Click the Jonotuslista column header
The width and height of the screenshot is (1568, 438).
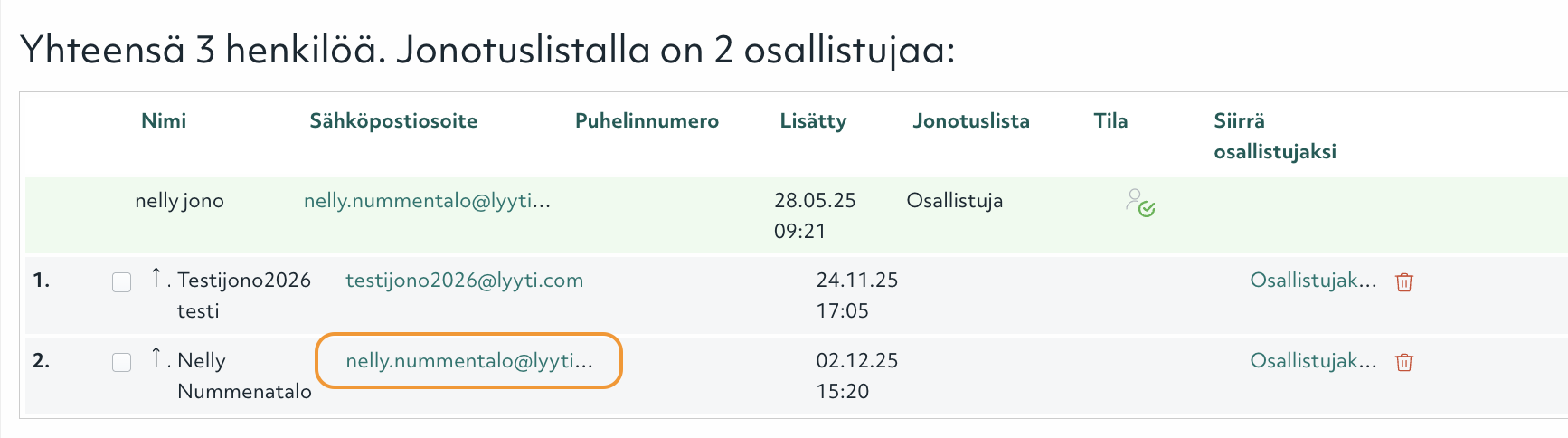[970, 121]
